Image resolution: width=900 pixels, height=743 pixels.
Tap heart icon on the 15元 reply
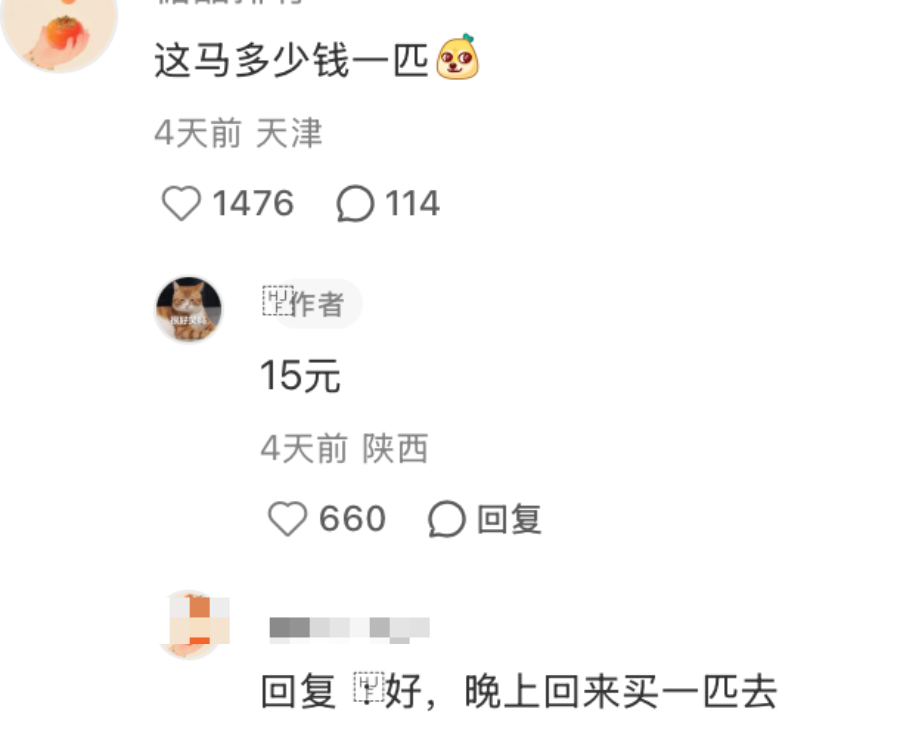[x=288, y=518]
